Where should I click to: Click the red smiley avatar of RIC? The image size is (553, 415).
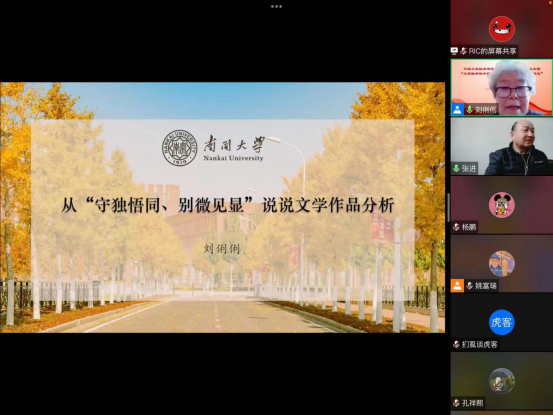tap(502, 29)
